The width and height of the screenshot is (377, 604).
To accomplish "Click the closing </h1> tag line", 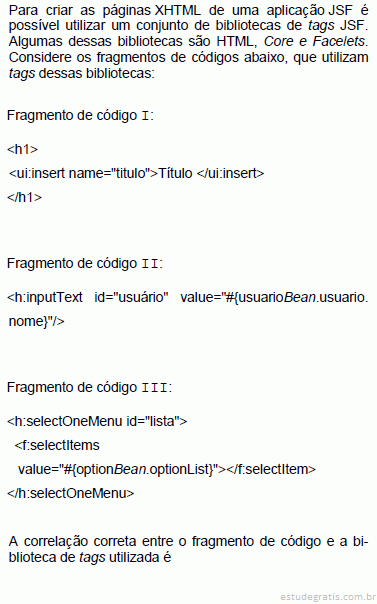I will [24, 197].
